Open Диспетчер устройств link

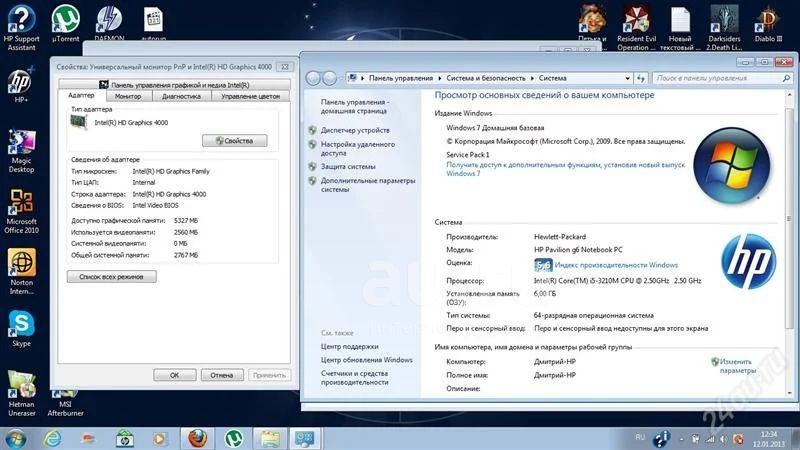point(355,130)
